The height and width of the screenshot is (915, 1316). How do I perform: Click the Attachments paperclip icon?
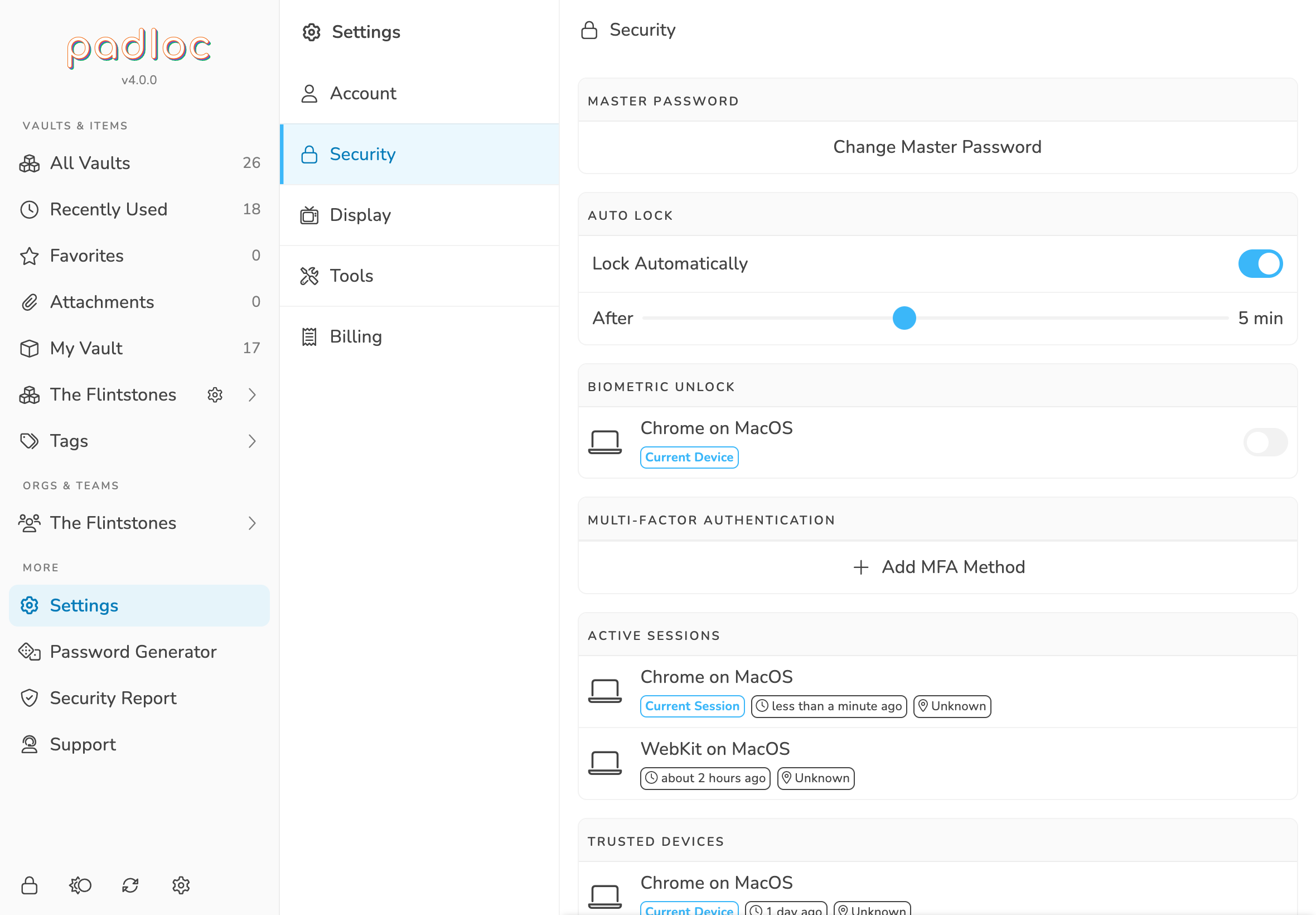[x=29, y=302]
